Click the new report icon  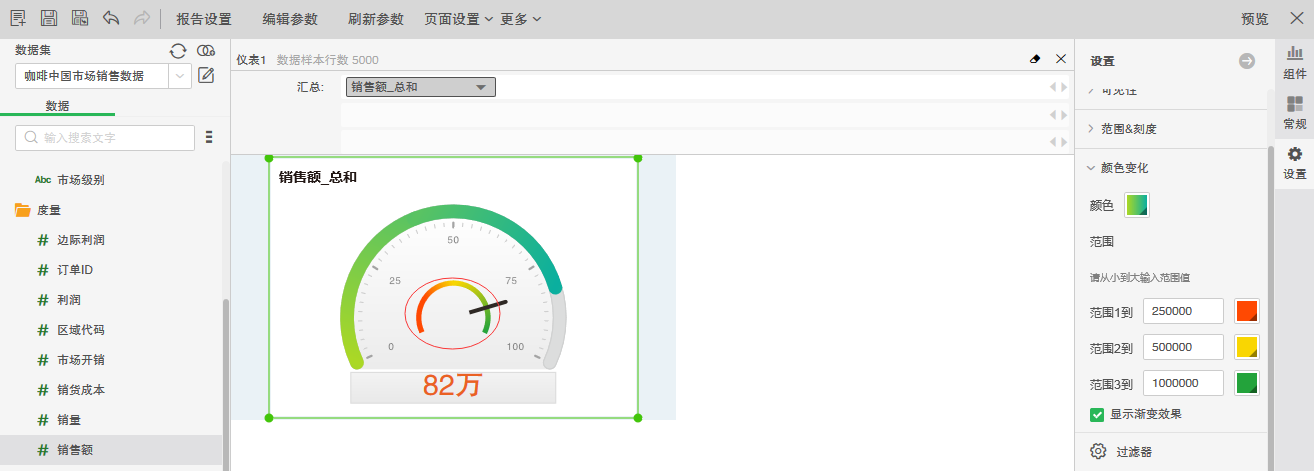(18, 18)
